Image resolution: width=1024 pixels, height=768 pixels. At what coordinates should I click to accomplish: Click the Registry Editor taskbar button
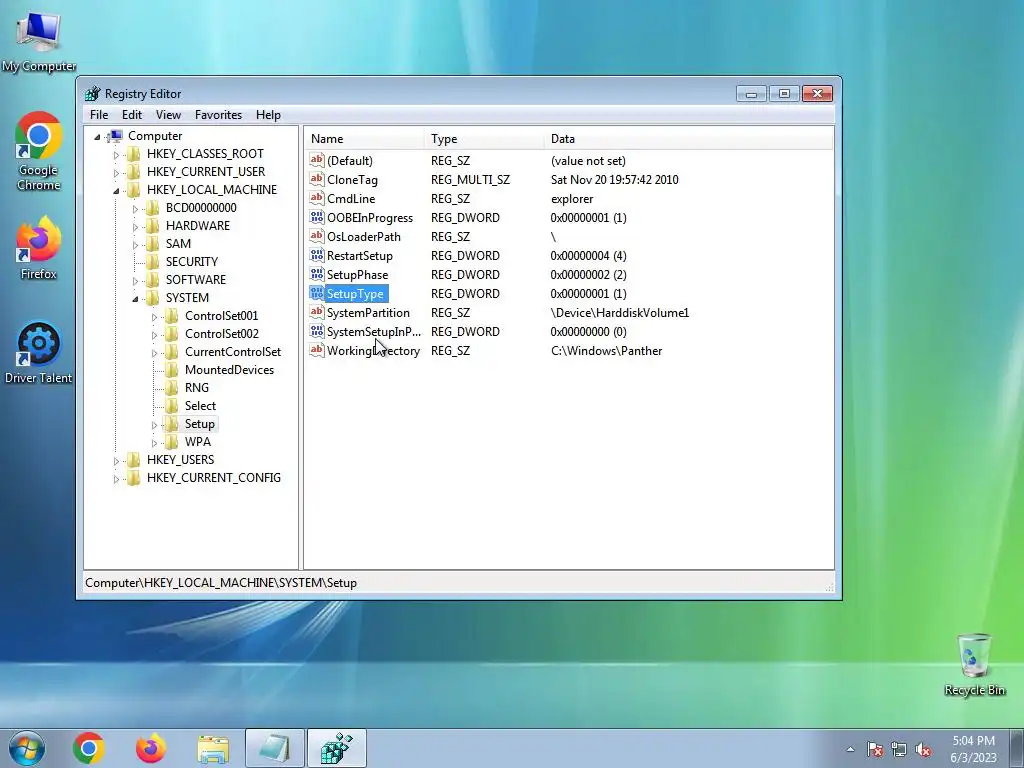click(337, 748)
